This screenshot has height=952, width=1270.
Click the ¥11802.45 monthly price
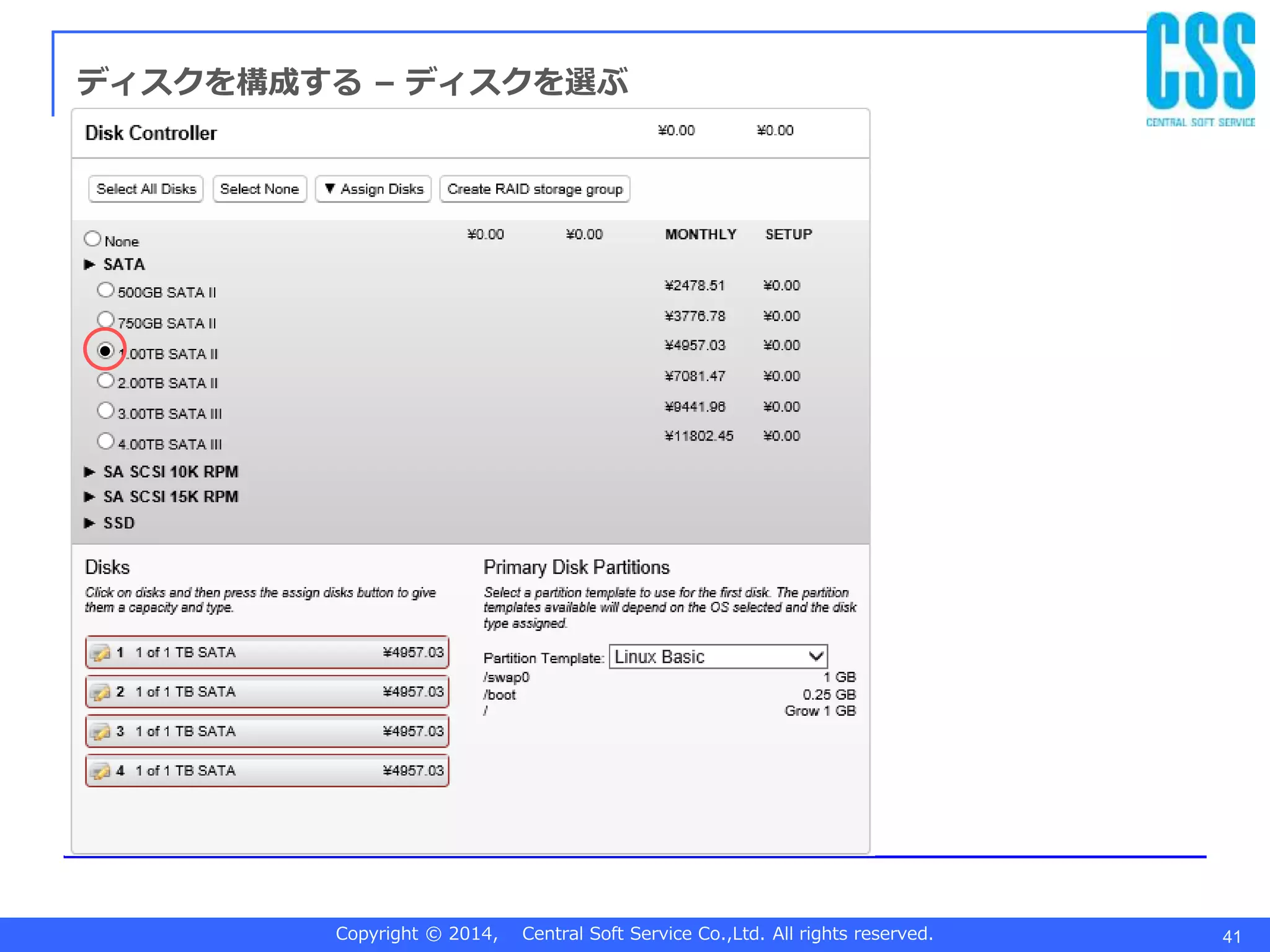click(x=699, y=436)
